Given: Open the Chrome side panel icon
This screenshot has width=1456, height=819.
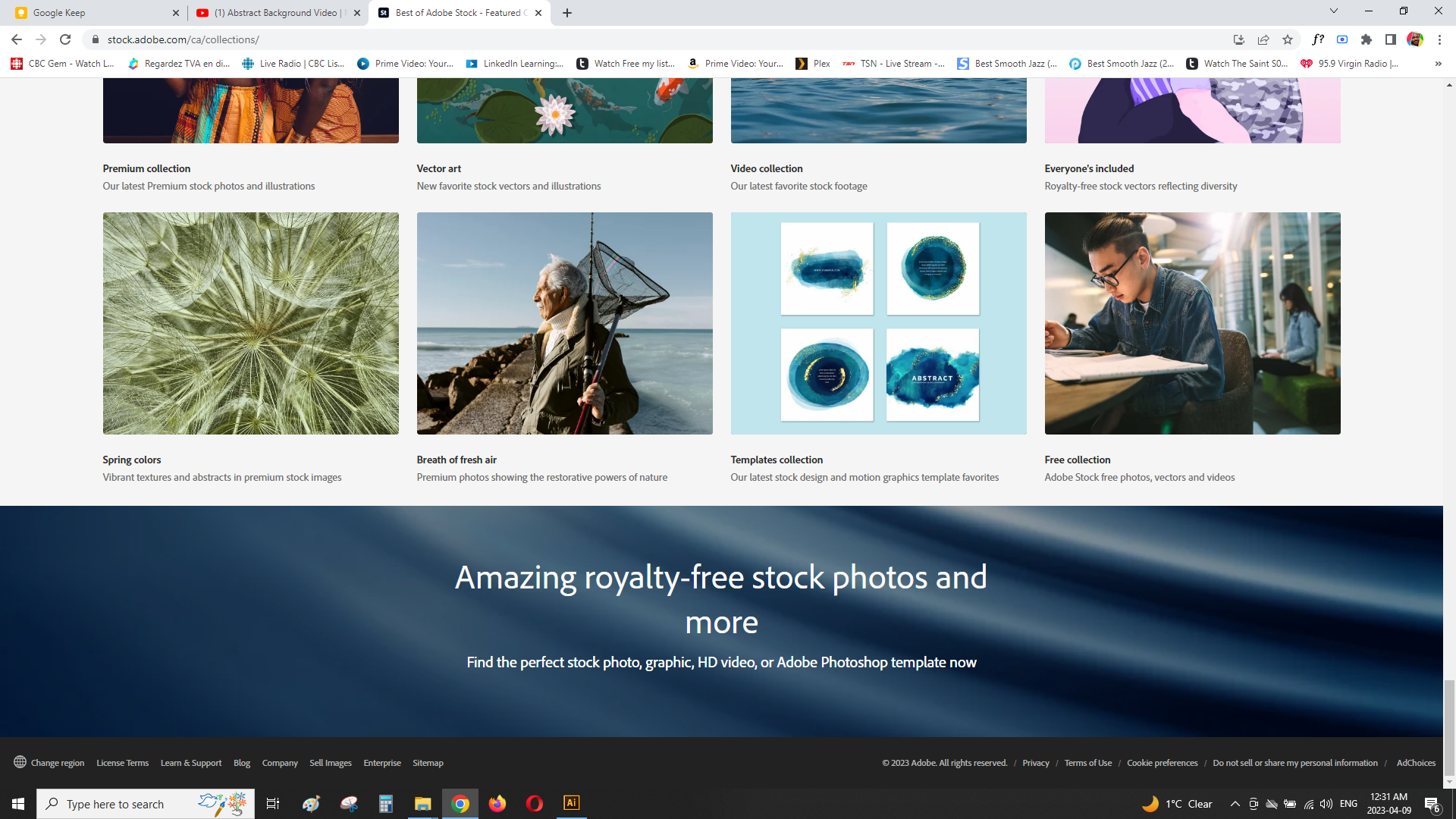Looking at the screenshot, I should coord(1391,39).
